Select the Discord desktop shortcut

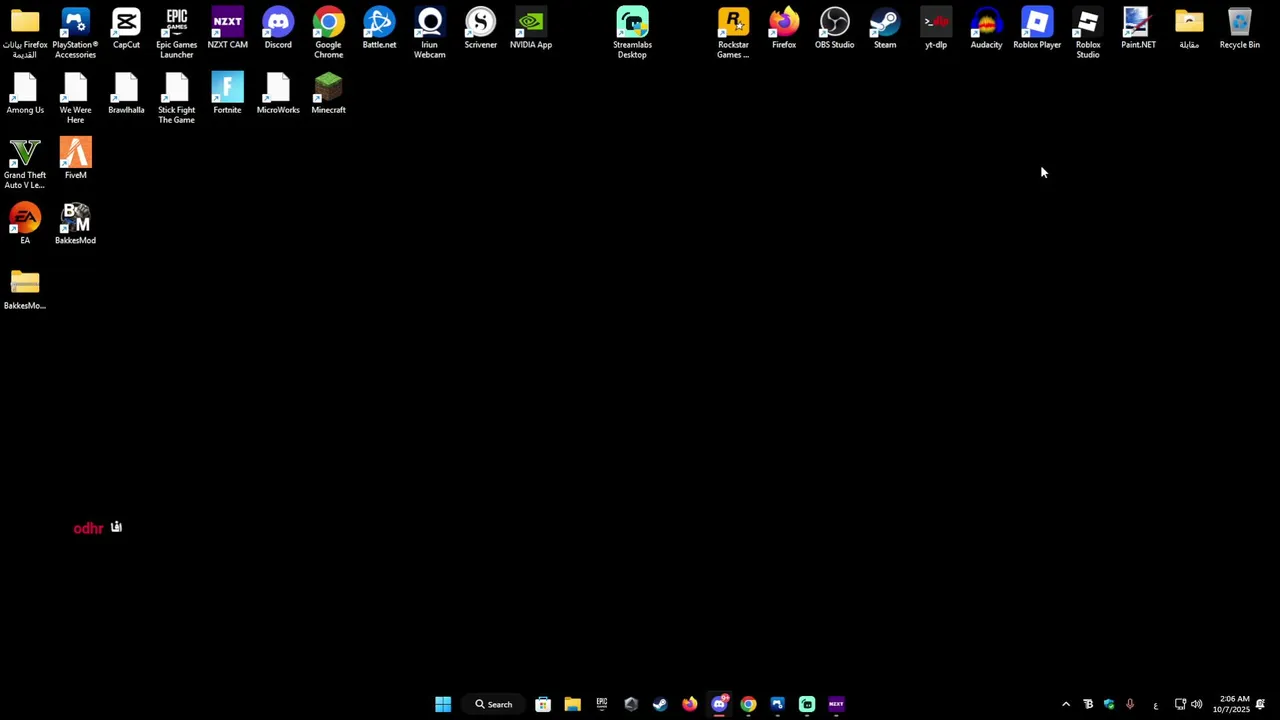point(278,28)
